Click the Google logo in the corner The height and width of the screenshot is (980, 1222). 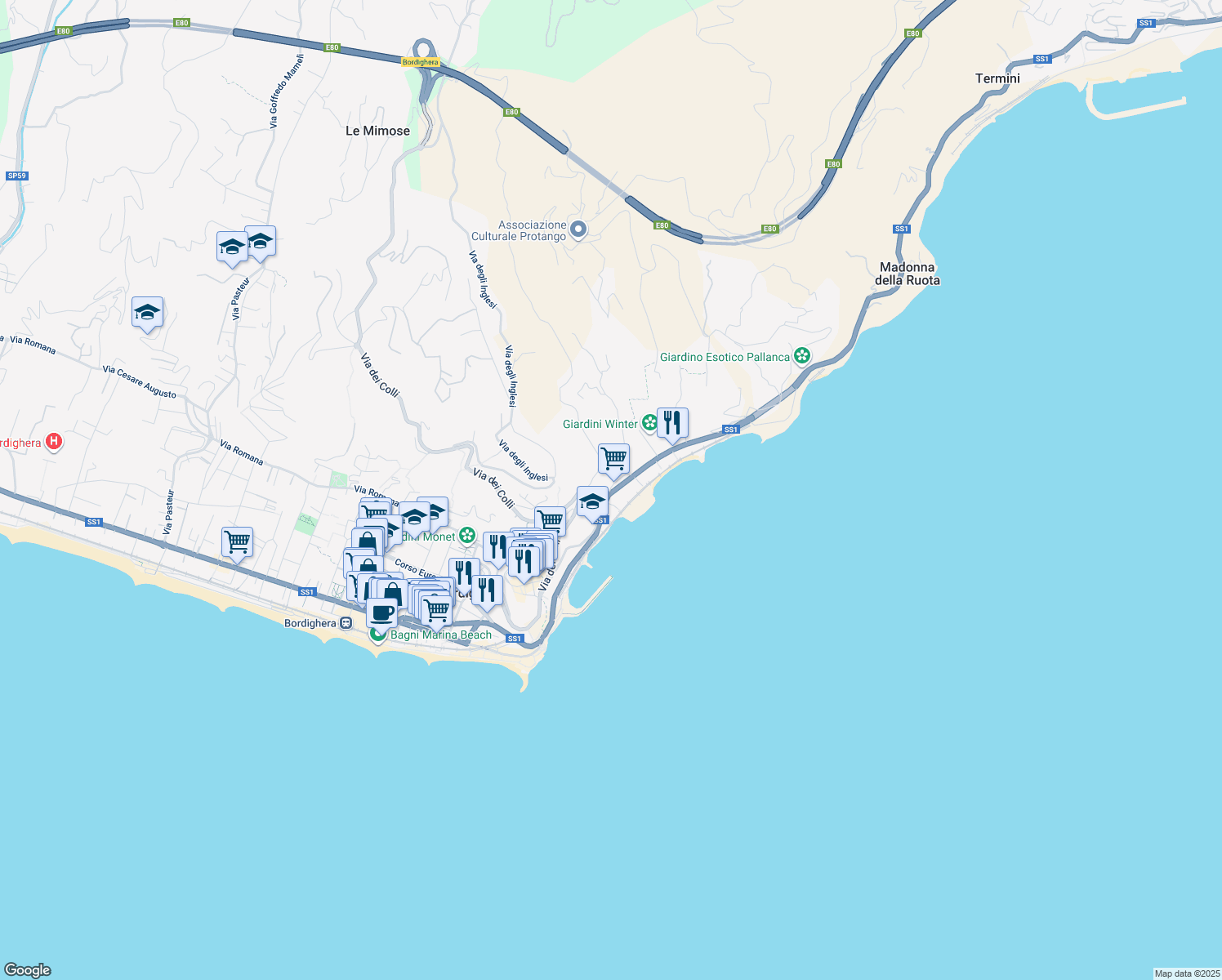point(26,970)
